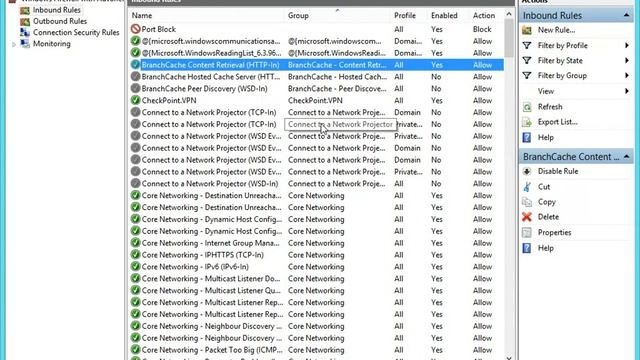Open the Filter by State submenu arrow

[627, 60]
